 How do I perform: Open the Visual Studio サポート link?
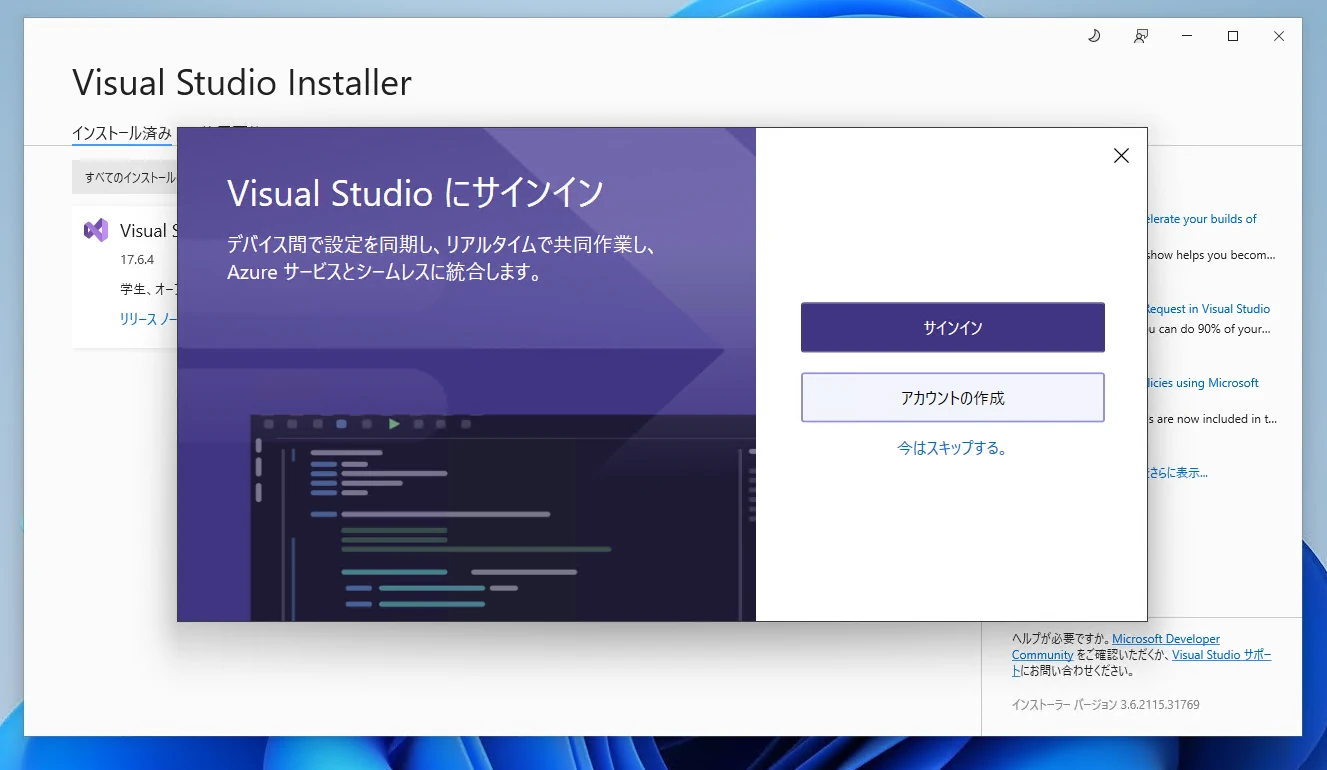point(1222,655)
